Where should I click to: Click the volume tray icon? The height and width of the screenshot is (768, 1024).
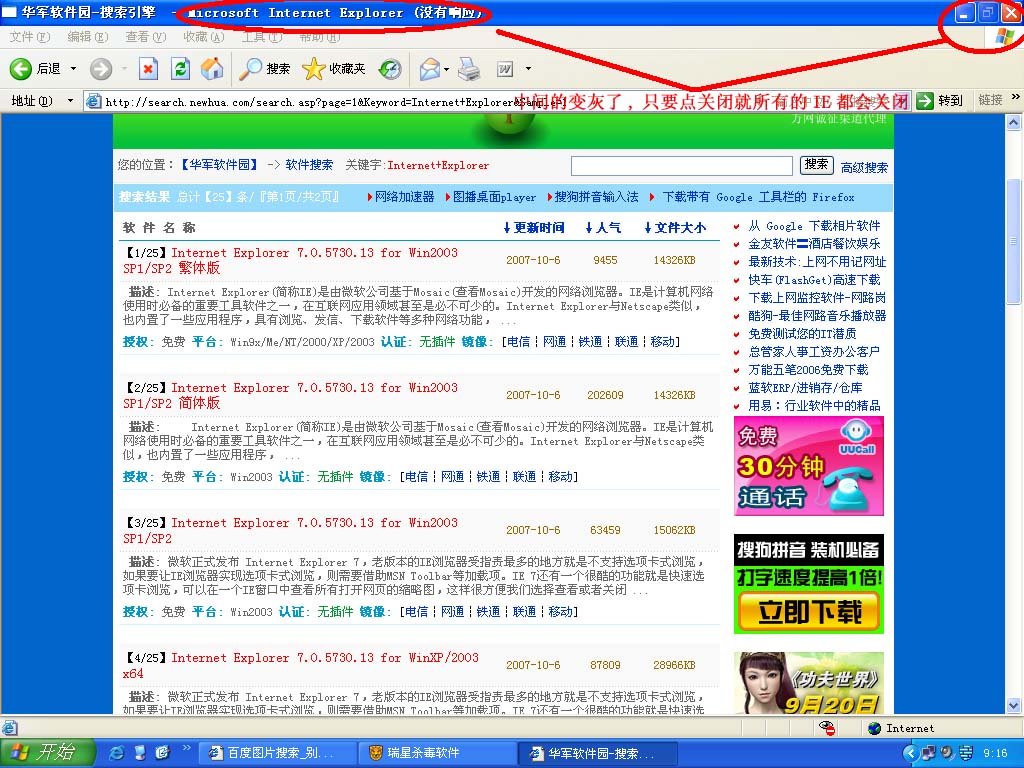[947, 753]
